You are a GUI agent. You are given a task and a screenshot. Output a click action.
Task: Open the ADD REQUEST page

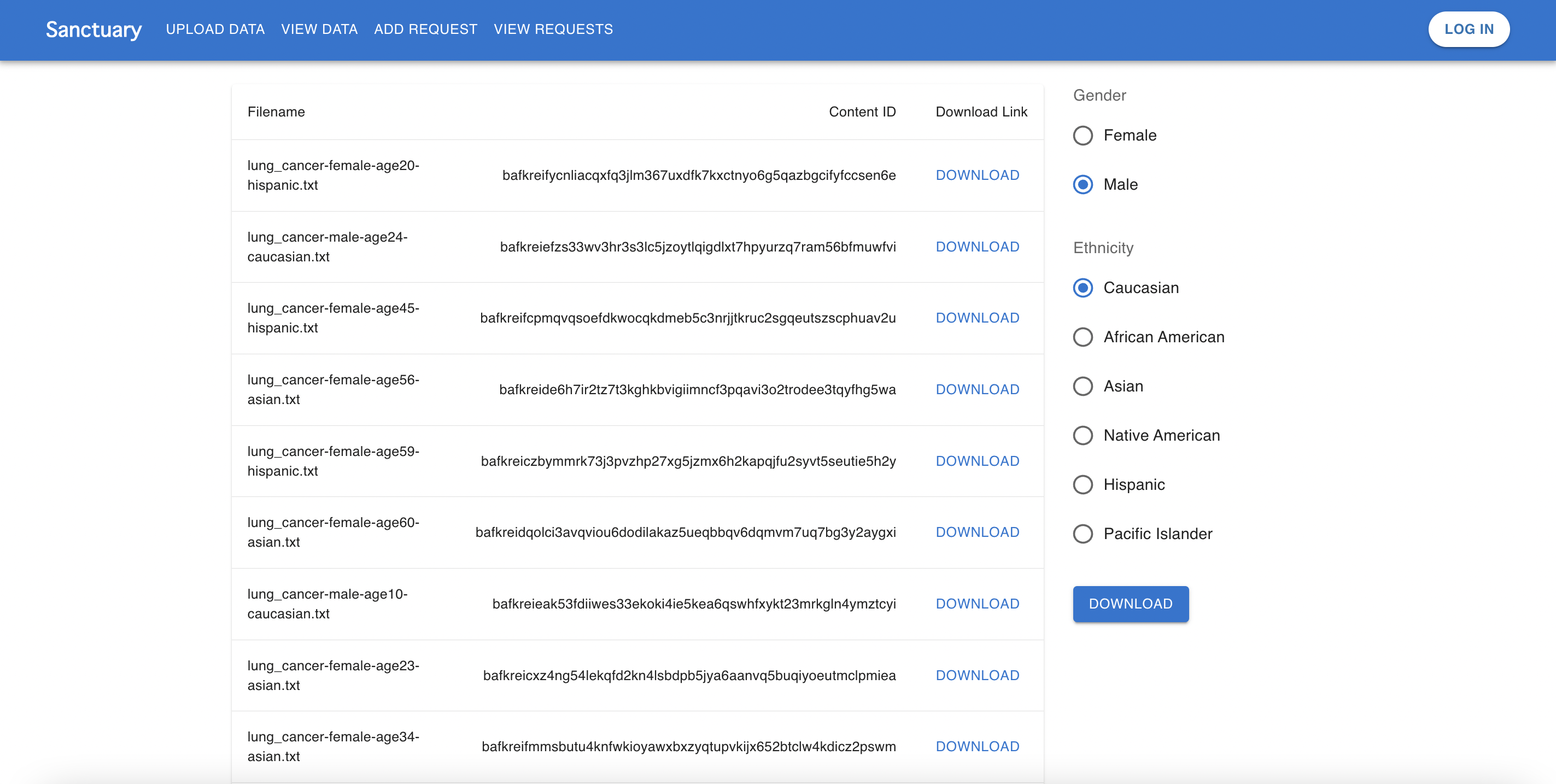pos(425,29)
